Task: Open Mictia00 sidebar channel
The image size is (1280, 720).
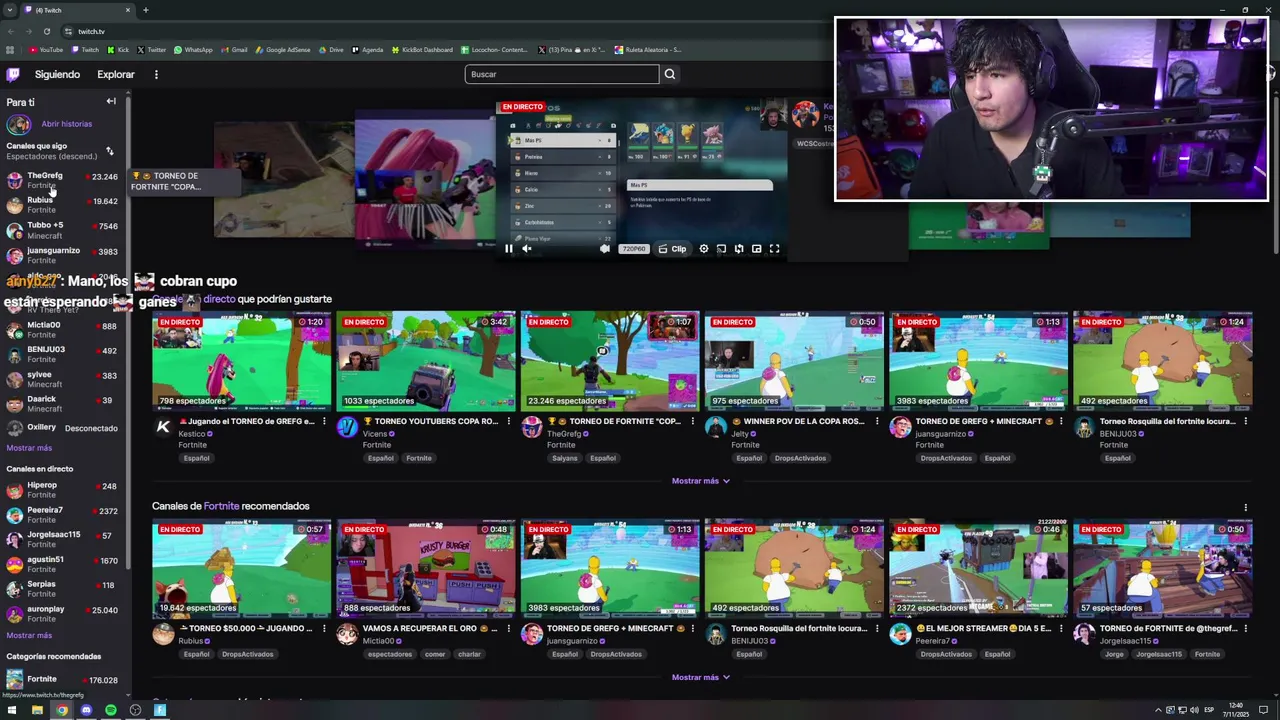Action: pos(65,329)
